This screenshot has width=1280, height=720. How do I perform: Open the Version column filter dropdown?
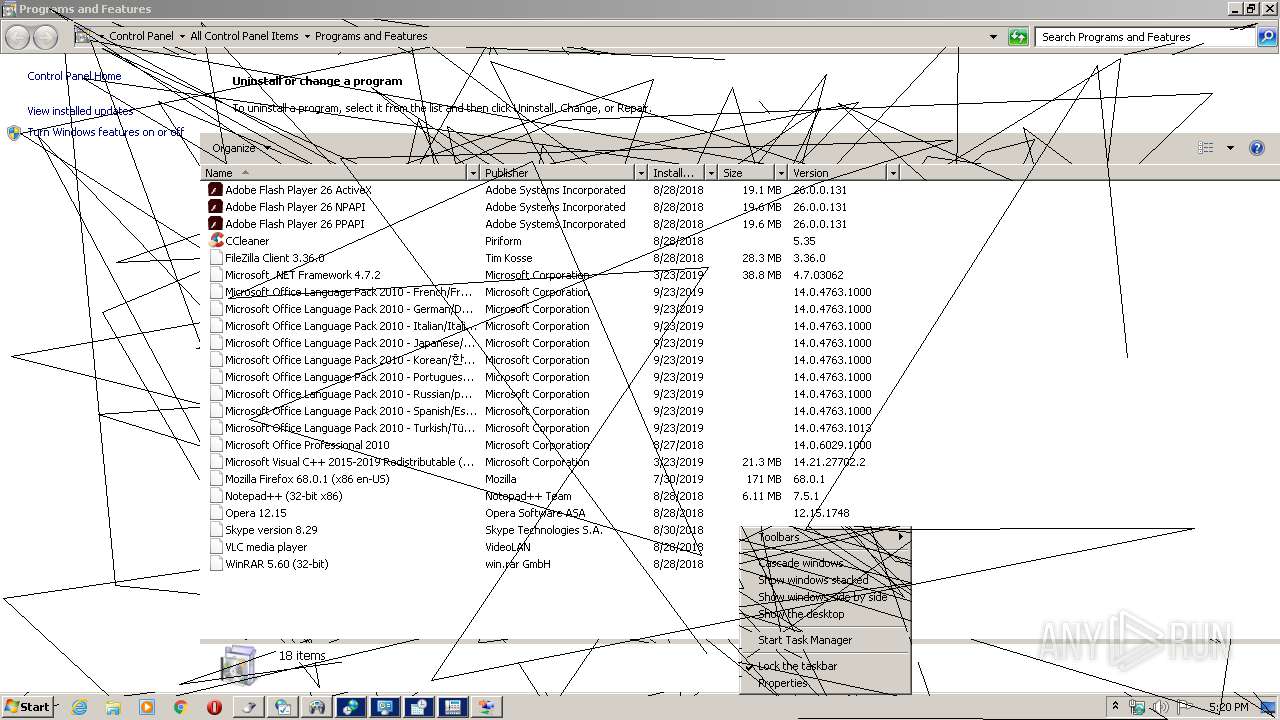click(893, 173)
